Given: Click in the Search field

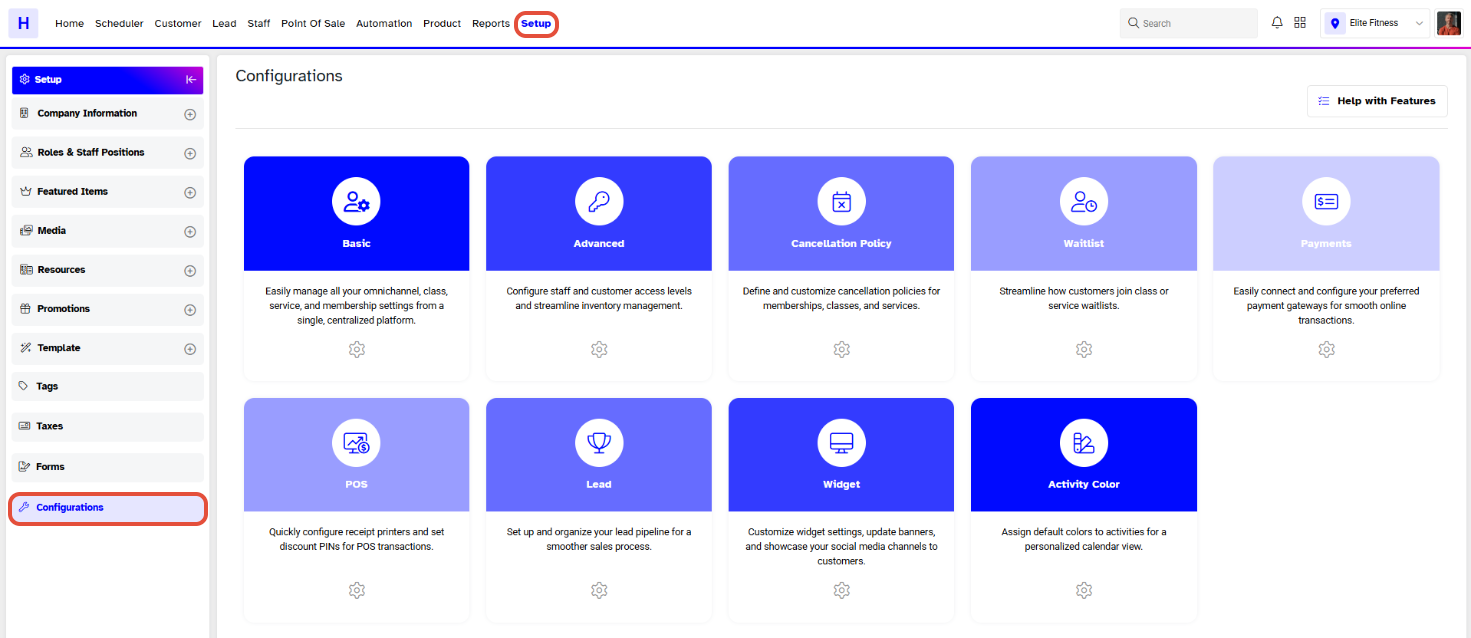Looking at the screenshot, I should (x=1189, y=23).
